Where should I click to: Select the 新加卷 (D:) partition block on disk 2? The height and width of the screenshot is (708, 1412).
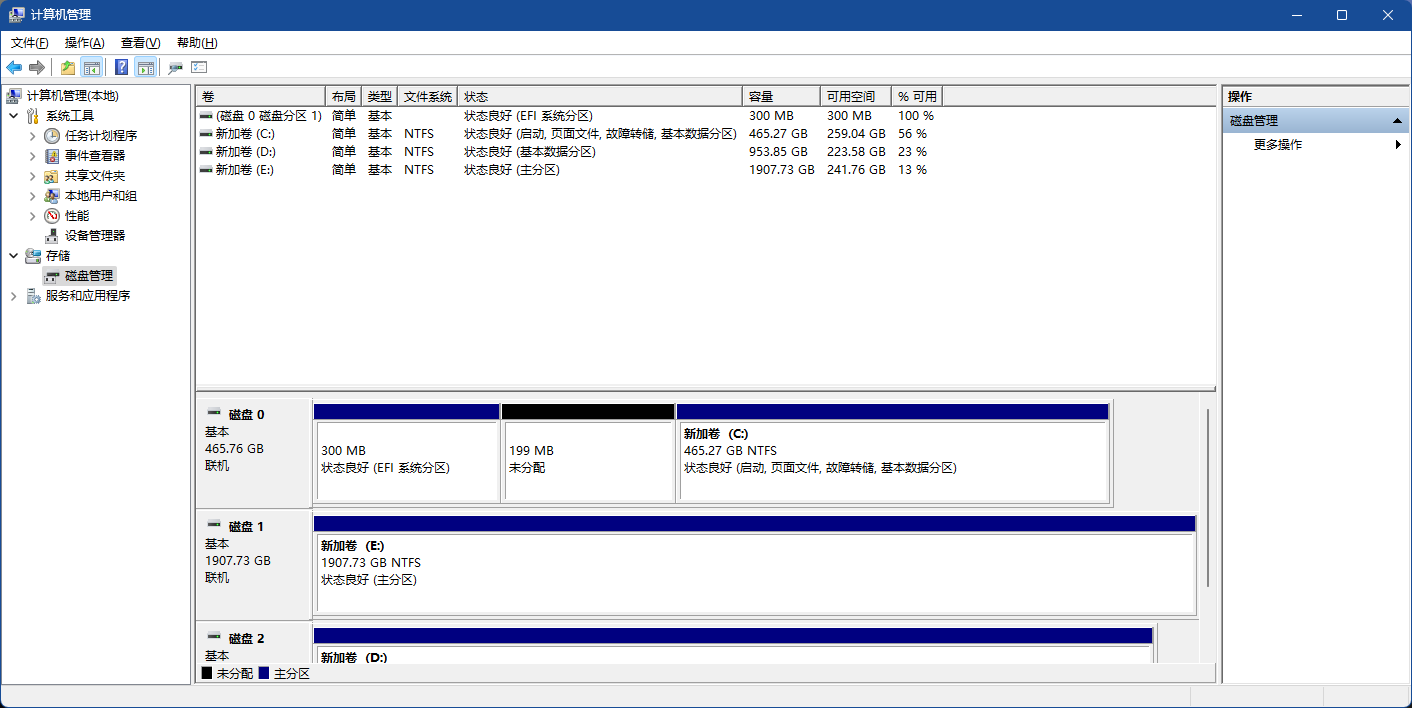point(733,645)
